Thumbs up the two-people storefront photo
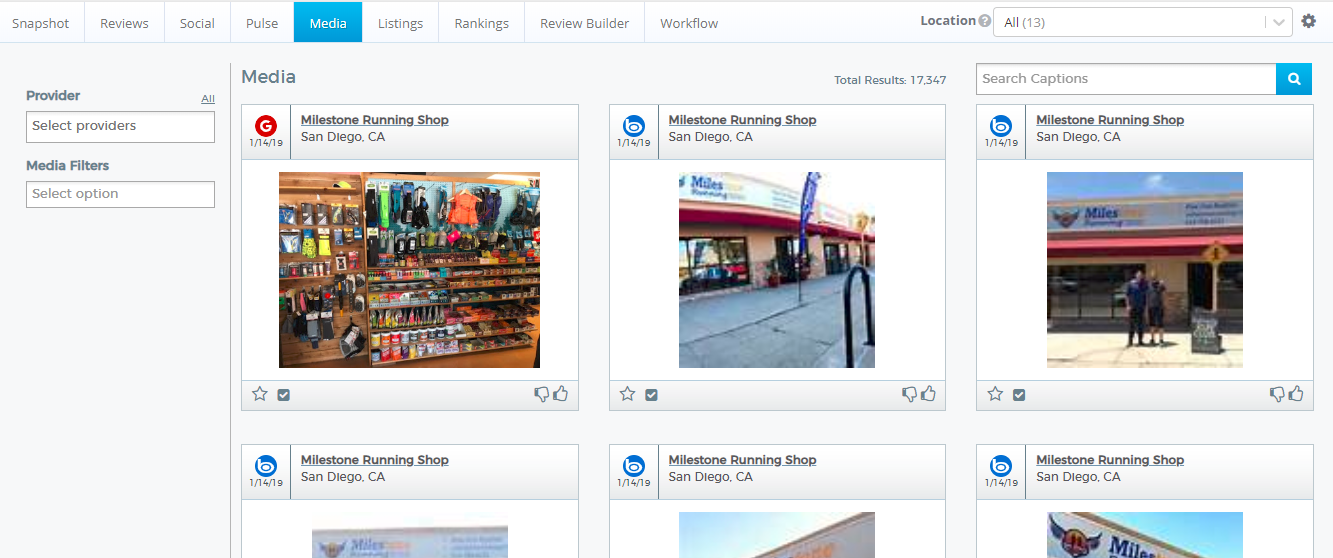The height and width of the screenshot is (558, 1333). click(x=1297, y=394)
